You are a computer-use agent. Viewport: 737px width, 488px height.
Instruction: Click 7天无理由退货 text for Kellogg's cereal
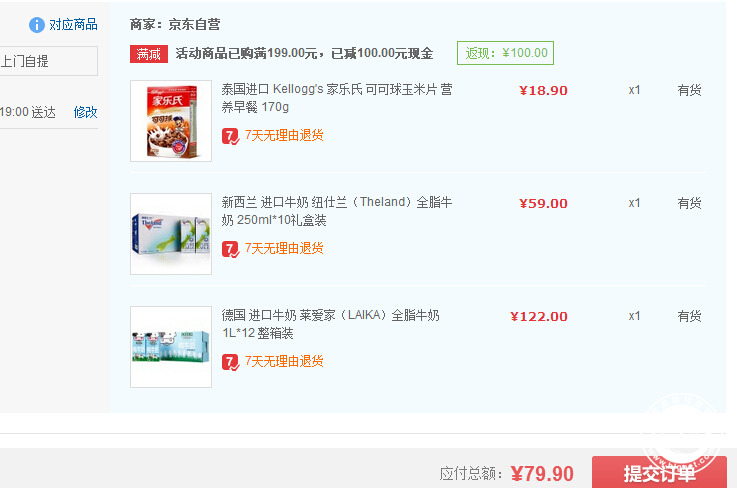(284, 136)
